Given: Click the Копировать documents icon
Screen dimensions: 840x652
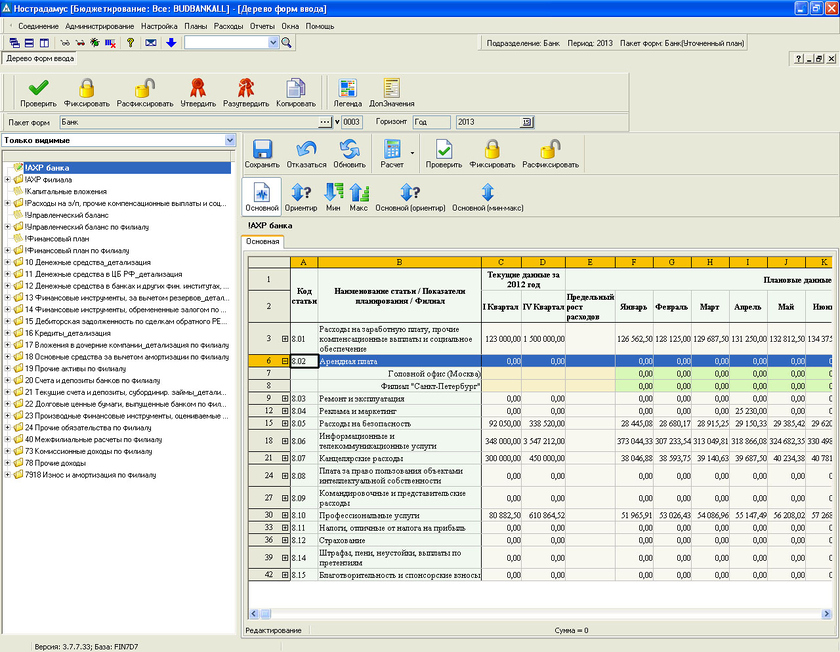Looking at the screenshot, I should (x=295, y=92).
